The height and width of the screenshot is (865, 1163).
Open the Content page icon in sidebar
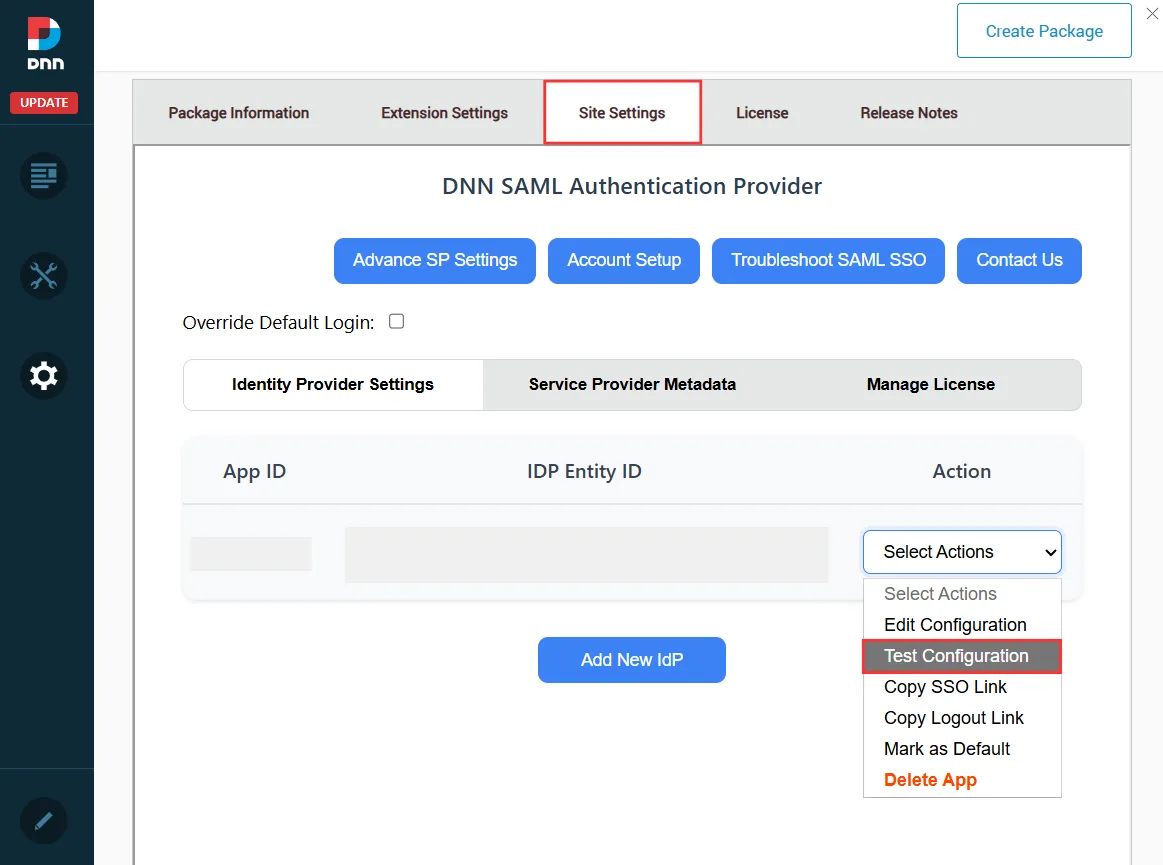coord(44,176)
